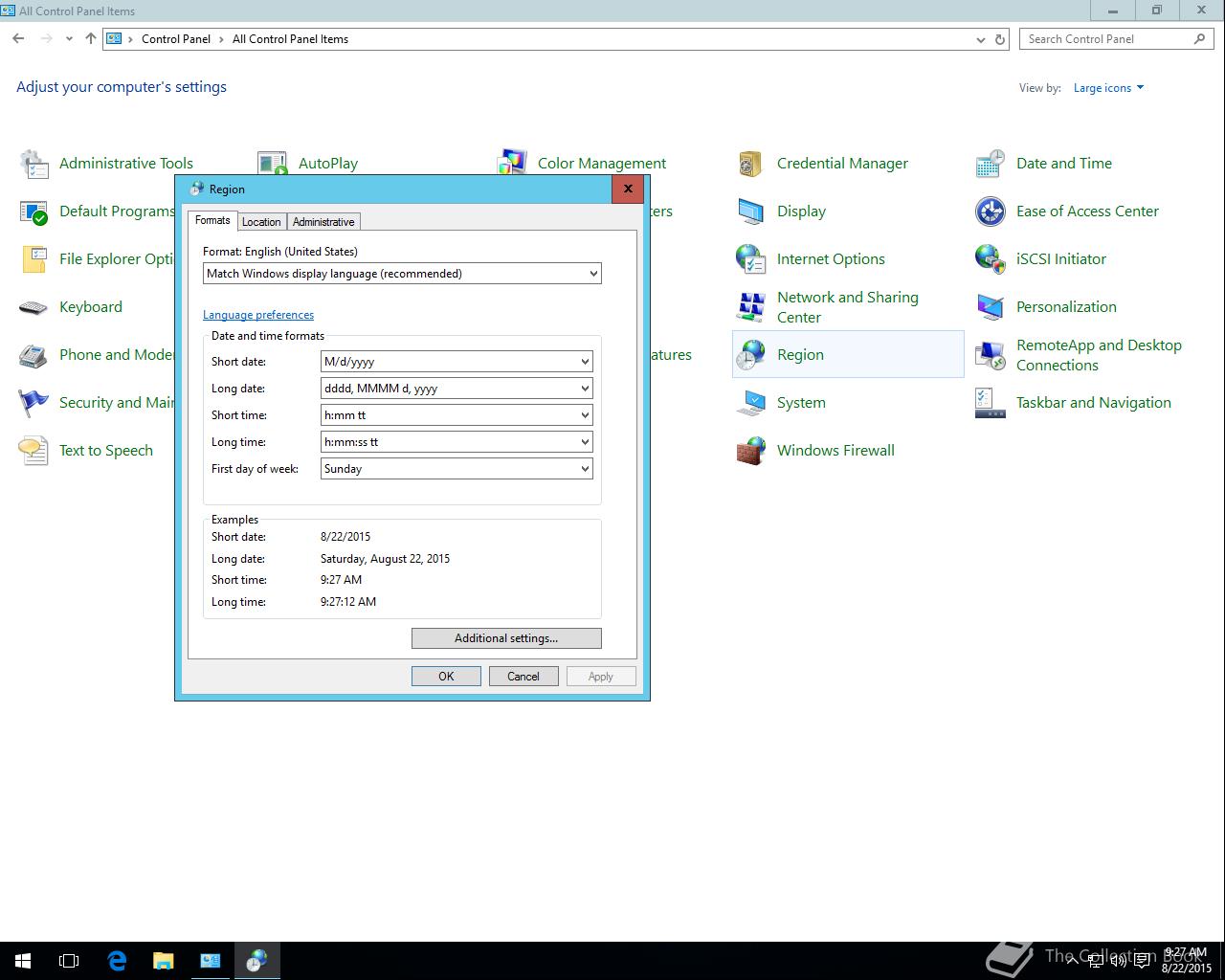
Task: Click the Windows Start button
Action: (x=23, y=961)
